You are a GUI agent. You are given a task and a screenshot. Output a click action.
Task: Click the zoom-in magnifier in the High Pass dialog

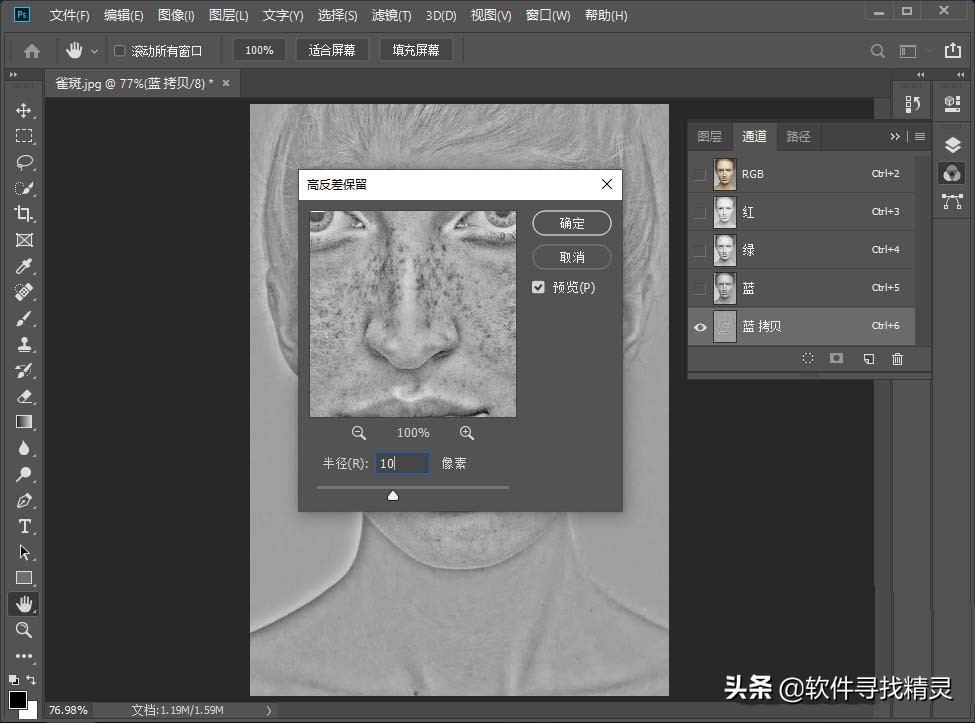(x=466, y=432)
